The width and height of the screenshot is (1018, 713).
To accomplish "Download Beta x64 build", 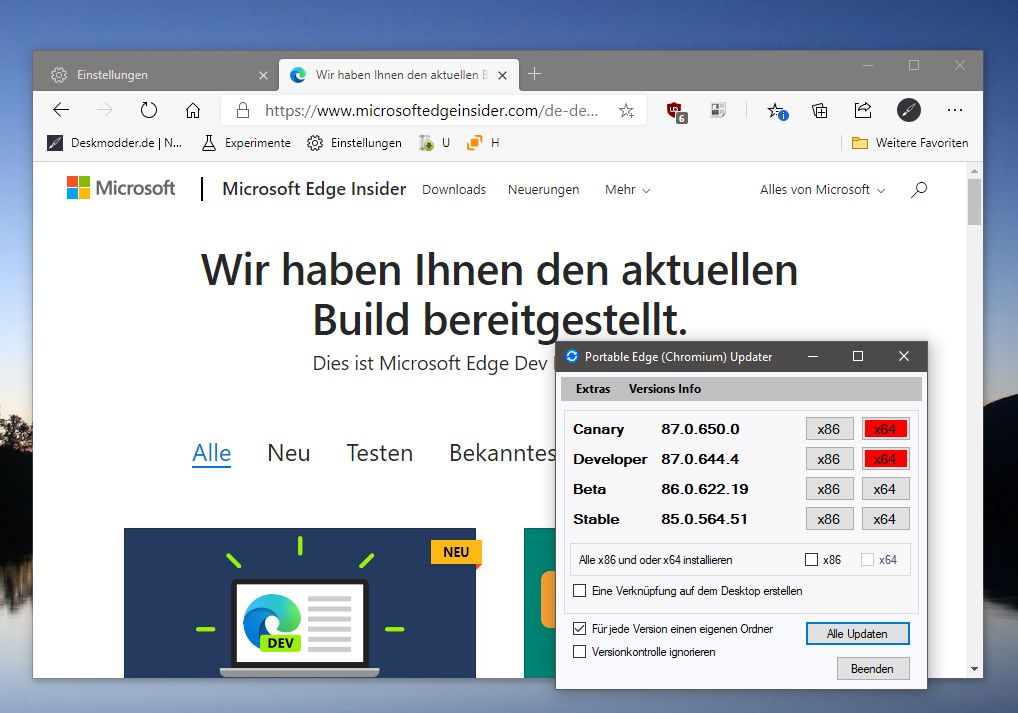I will (885, 489).
